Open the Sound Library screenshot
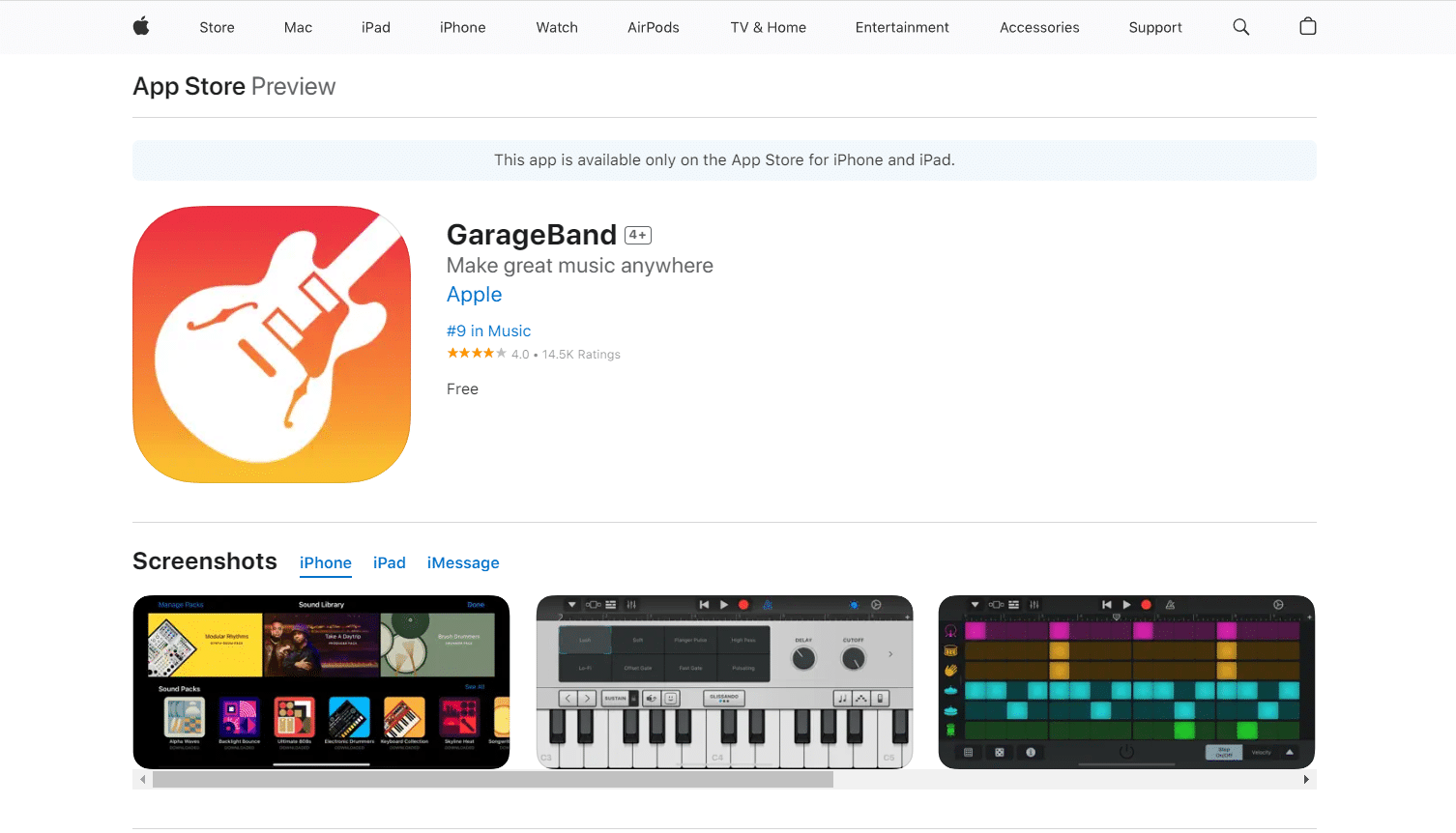 click(321, 682)
